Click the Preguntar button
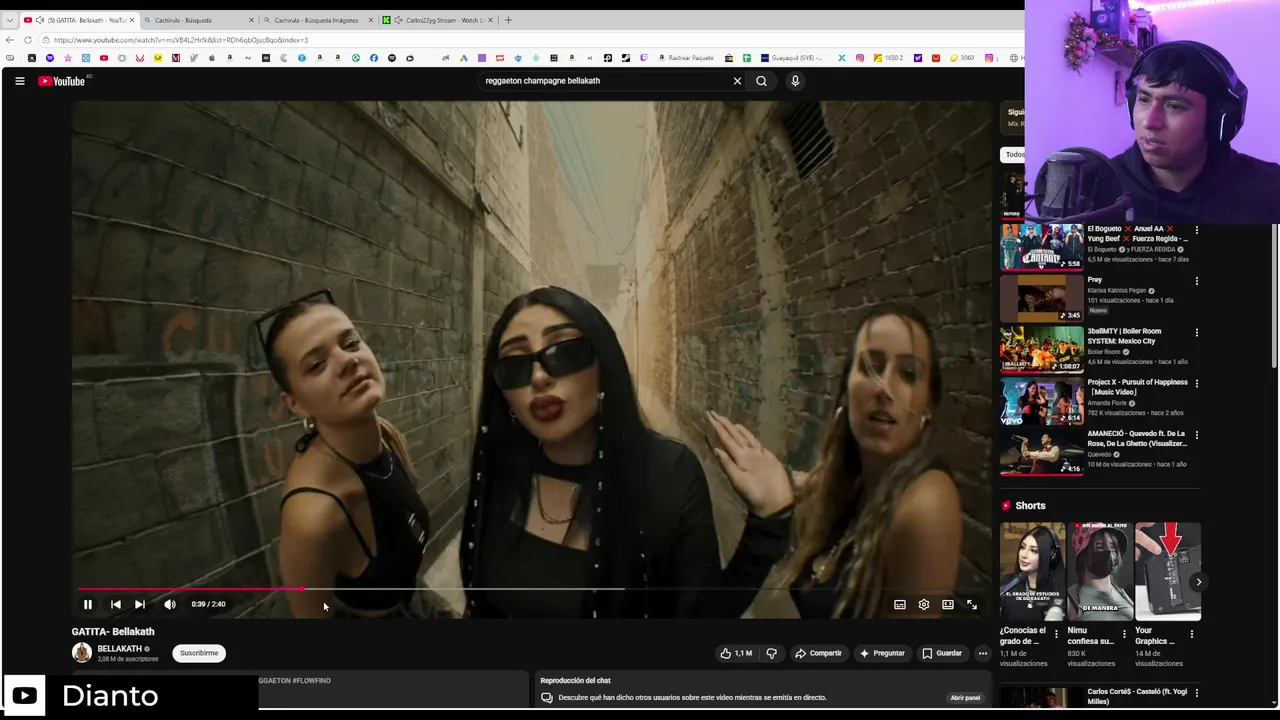 click(882, 653)
